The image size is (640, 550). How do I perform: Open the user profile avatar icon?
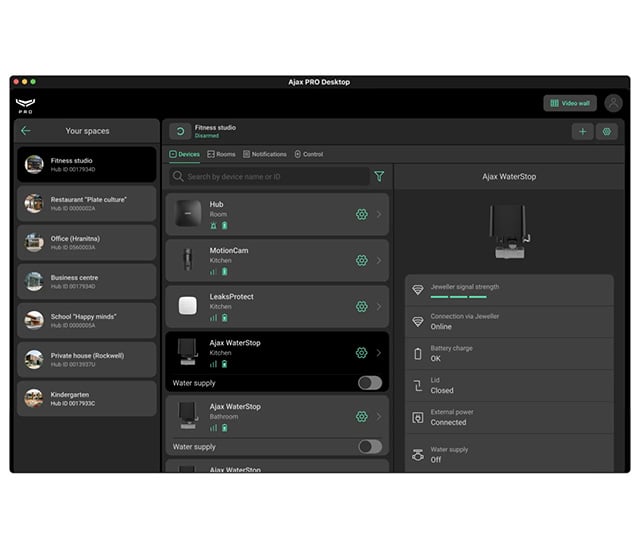(613, 103)
